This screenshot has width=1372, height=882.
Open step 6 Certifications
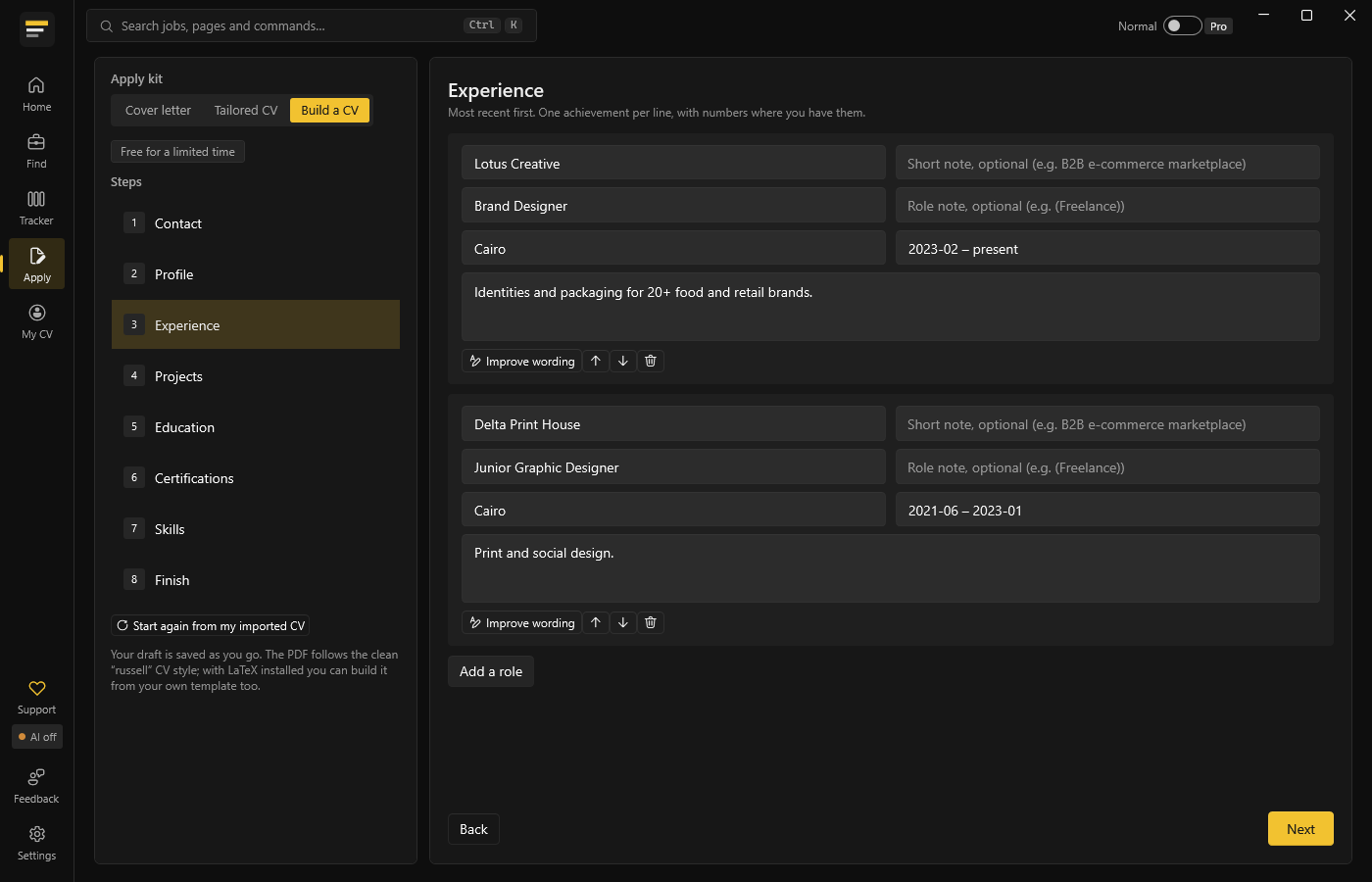tap(256, 478)
